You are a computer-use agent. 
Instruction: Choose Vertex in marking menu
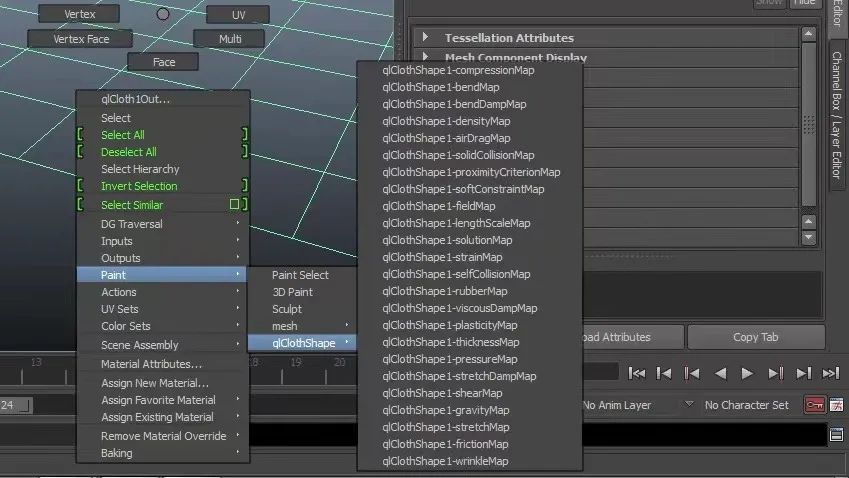pos(79,14)
